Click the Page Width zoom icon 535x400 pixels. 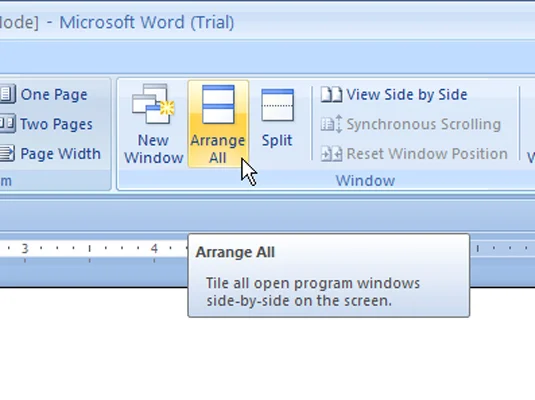(8, 153)
